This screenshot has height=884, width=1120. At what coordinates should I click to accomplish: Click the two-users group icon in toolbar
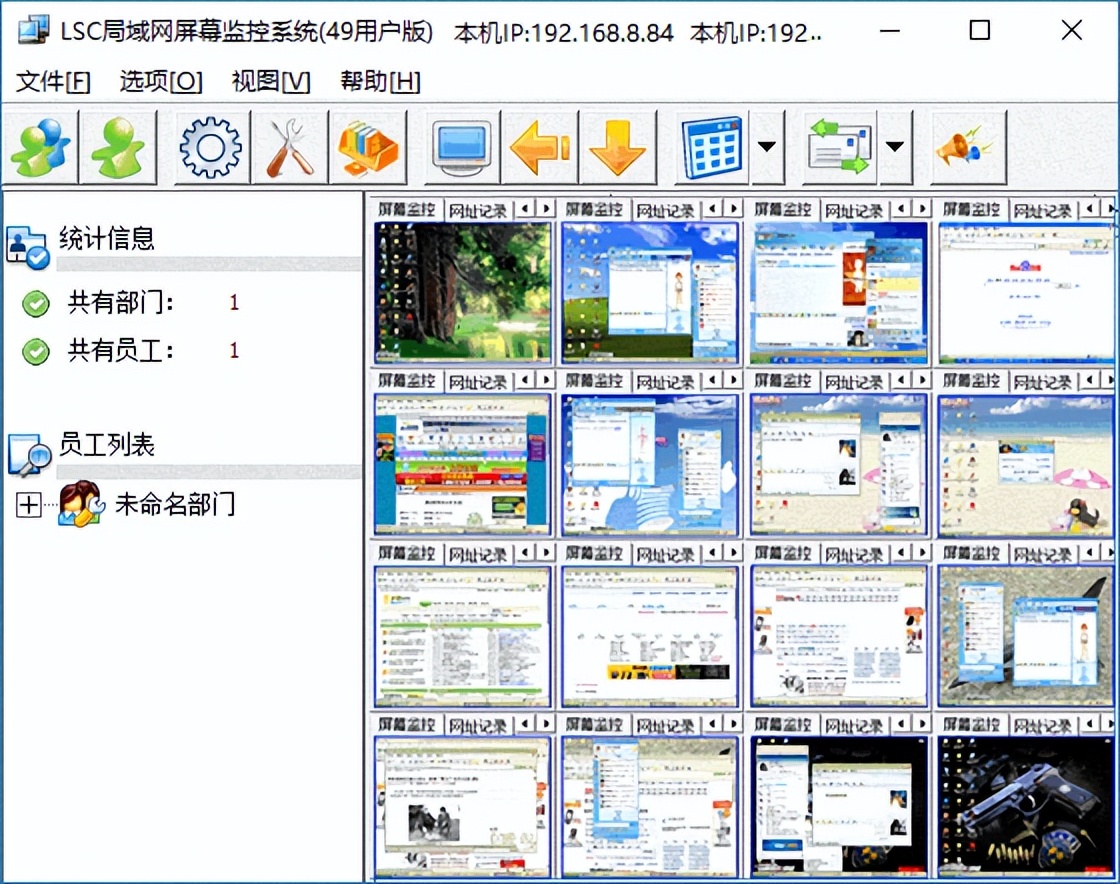tap(42, 148)
